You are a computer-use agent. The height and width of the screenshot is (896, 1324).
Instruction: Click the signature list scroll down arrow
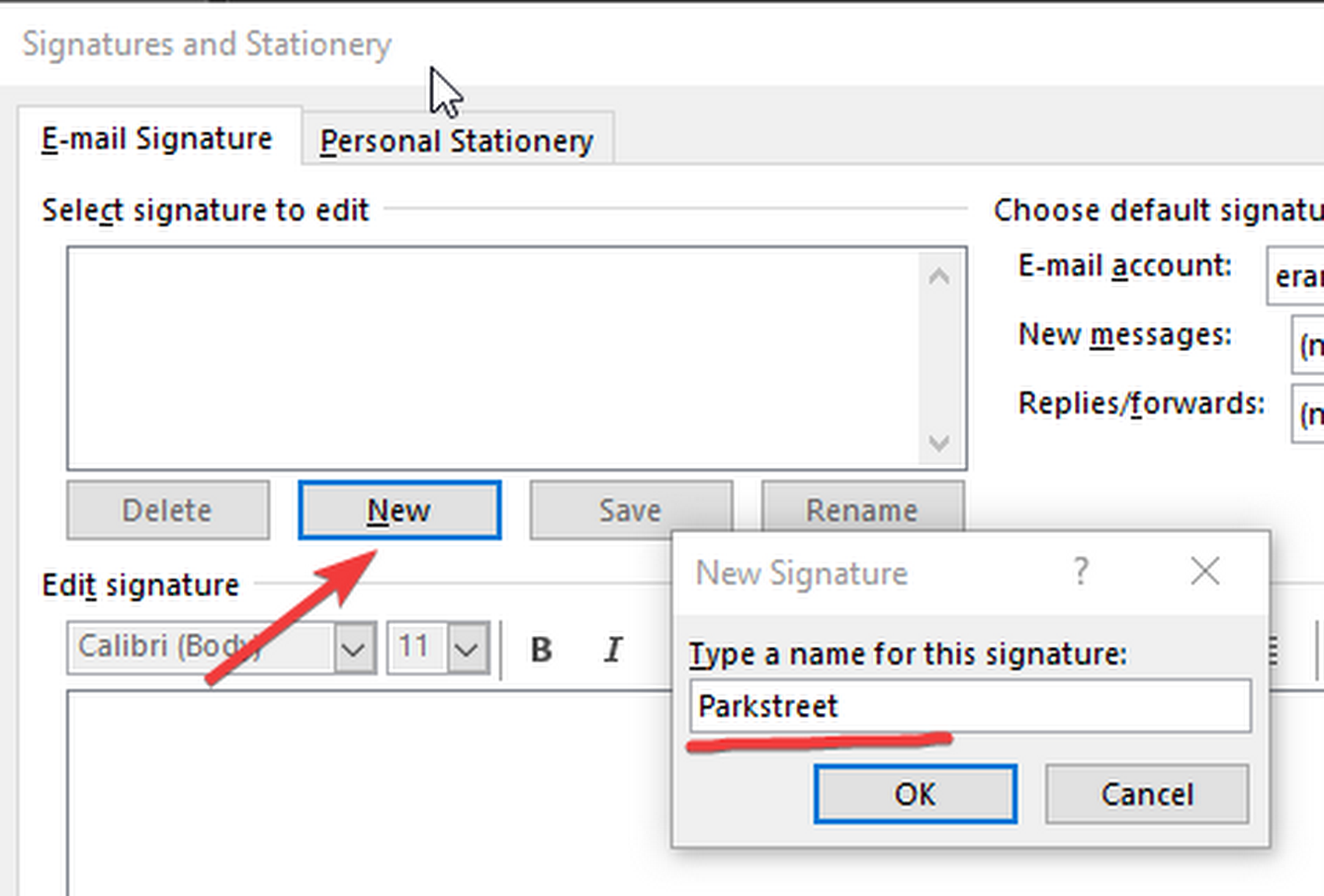pyautogui.click(x=938, y=443)
